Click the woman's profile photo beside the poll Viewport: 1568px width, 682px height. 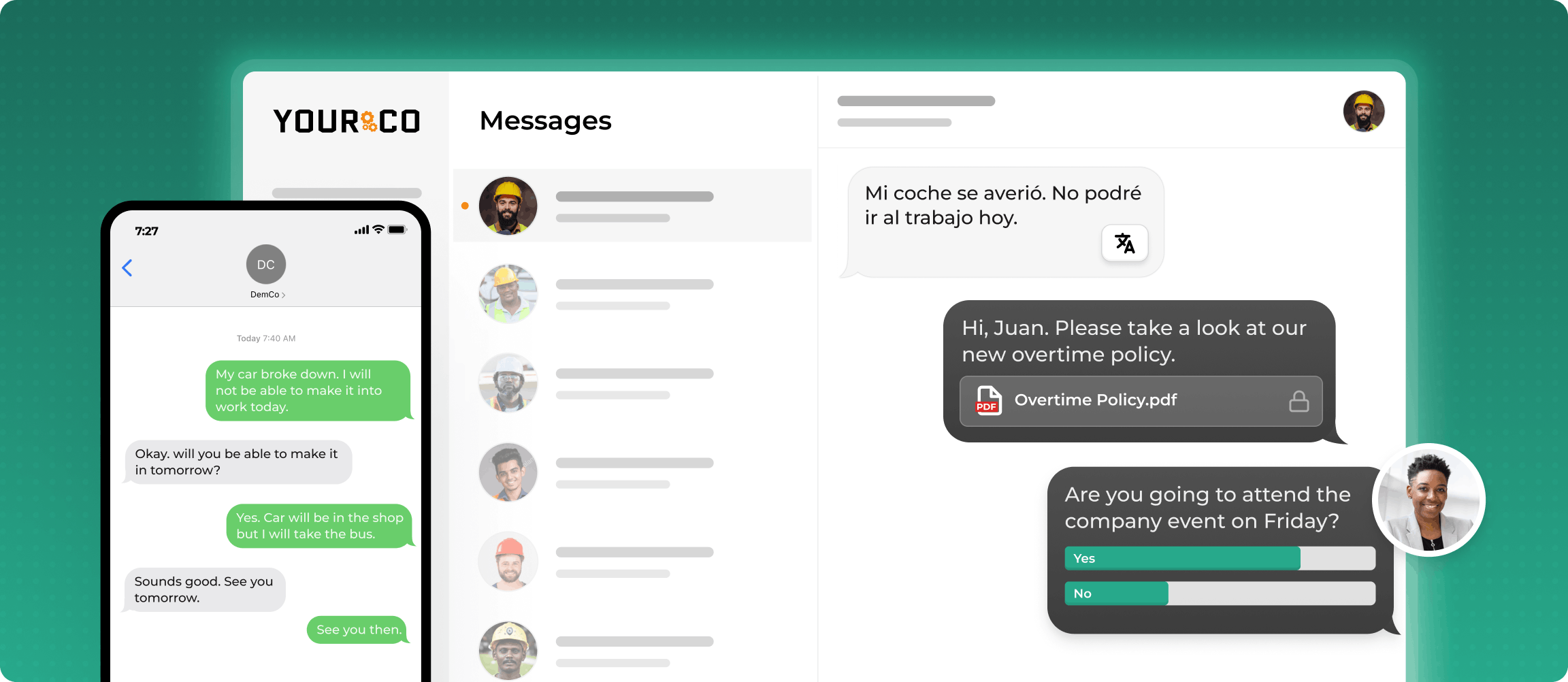click(1428, 500)
